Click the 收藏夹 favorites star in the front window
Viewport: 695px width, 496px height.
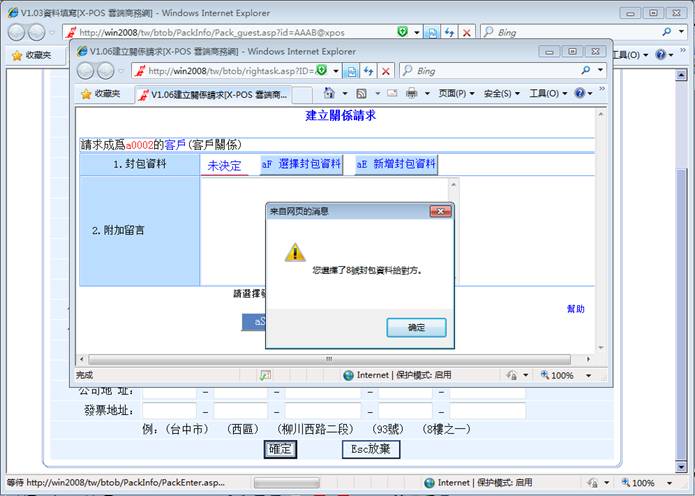100,93
